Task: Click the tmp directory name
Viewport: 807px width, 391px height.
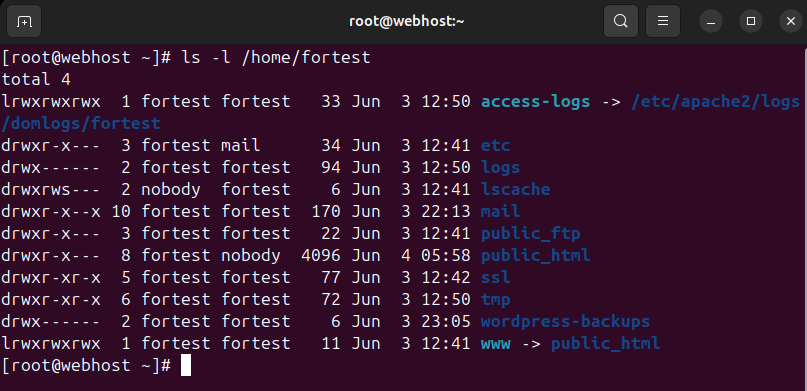Action: [x=496, y=299]
